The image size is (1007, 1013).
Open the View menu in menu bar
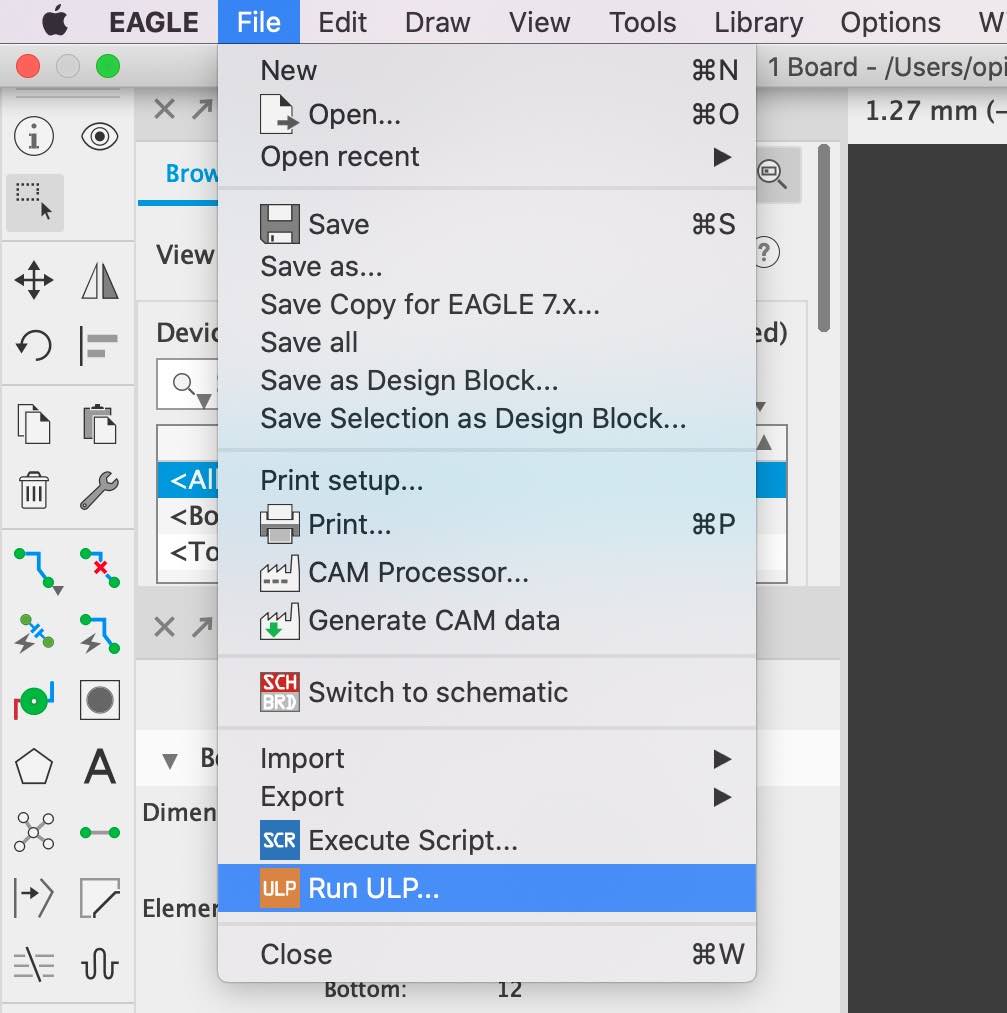pos(539,22)
